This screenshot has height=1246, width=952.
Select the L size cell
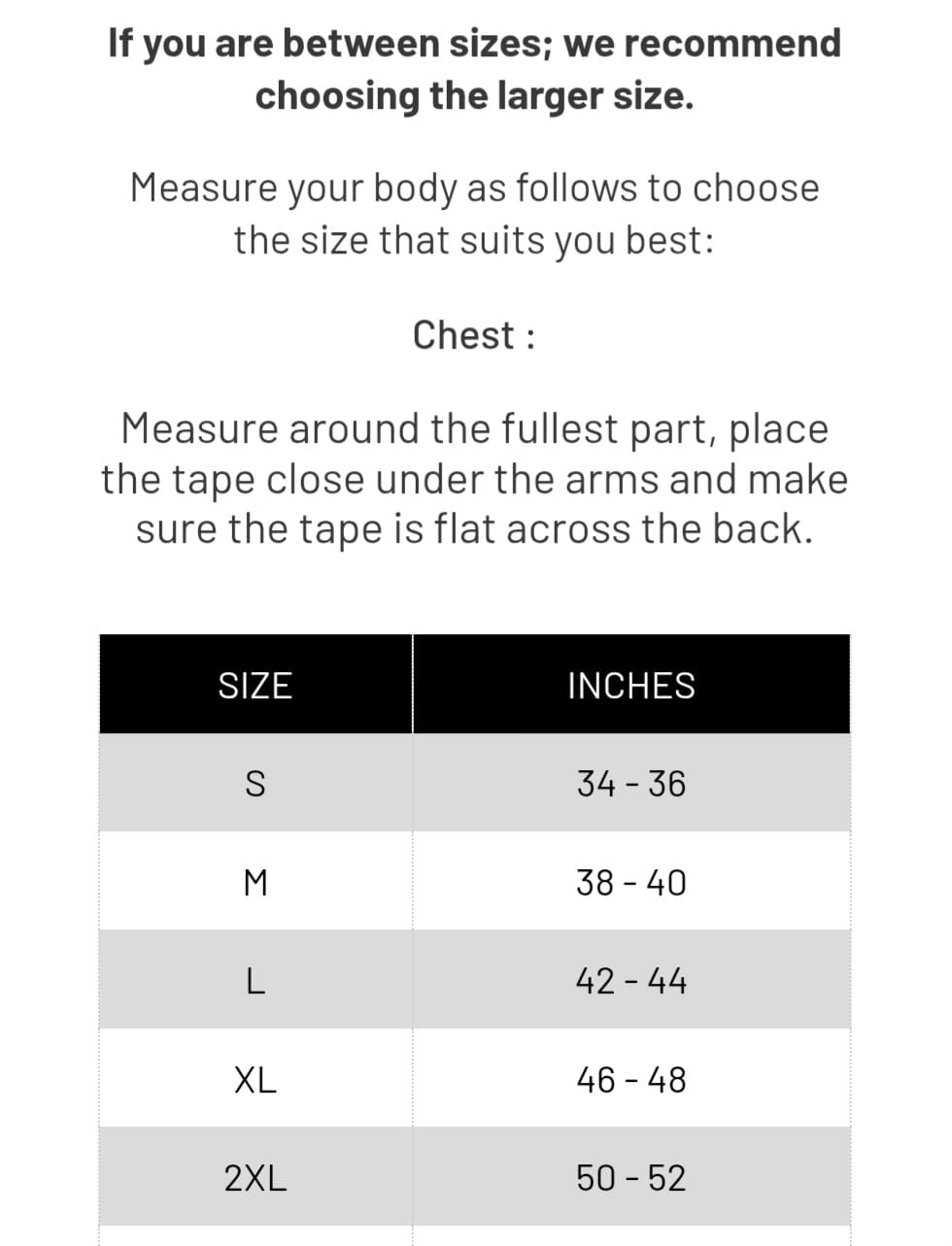pyautogui.click(x=255, y=982)
